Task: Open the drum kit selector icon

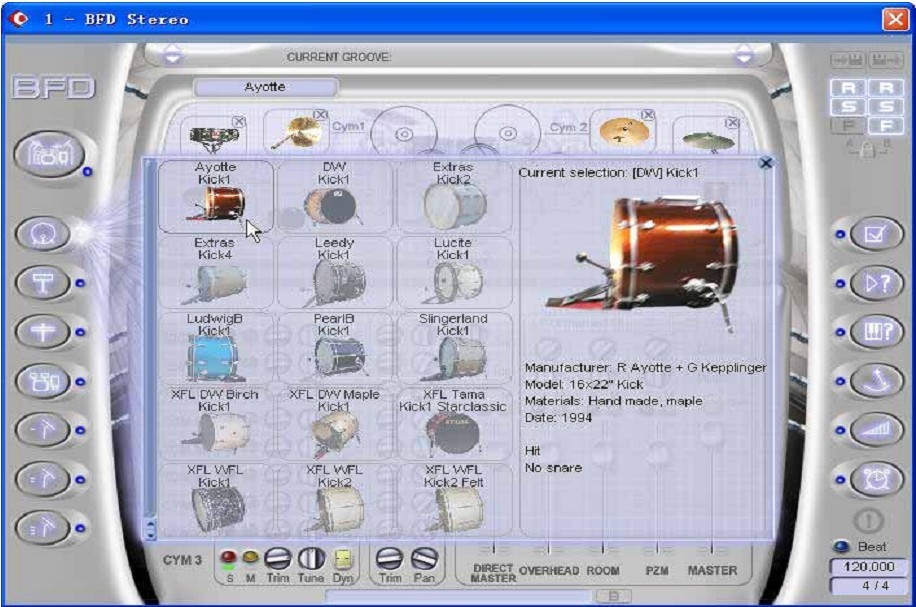Action: [48, 156]
